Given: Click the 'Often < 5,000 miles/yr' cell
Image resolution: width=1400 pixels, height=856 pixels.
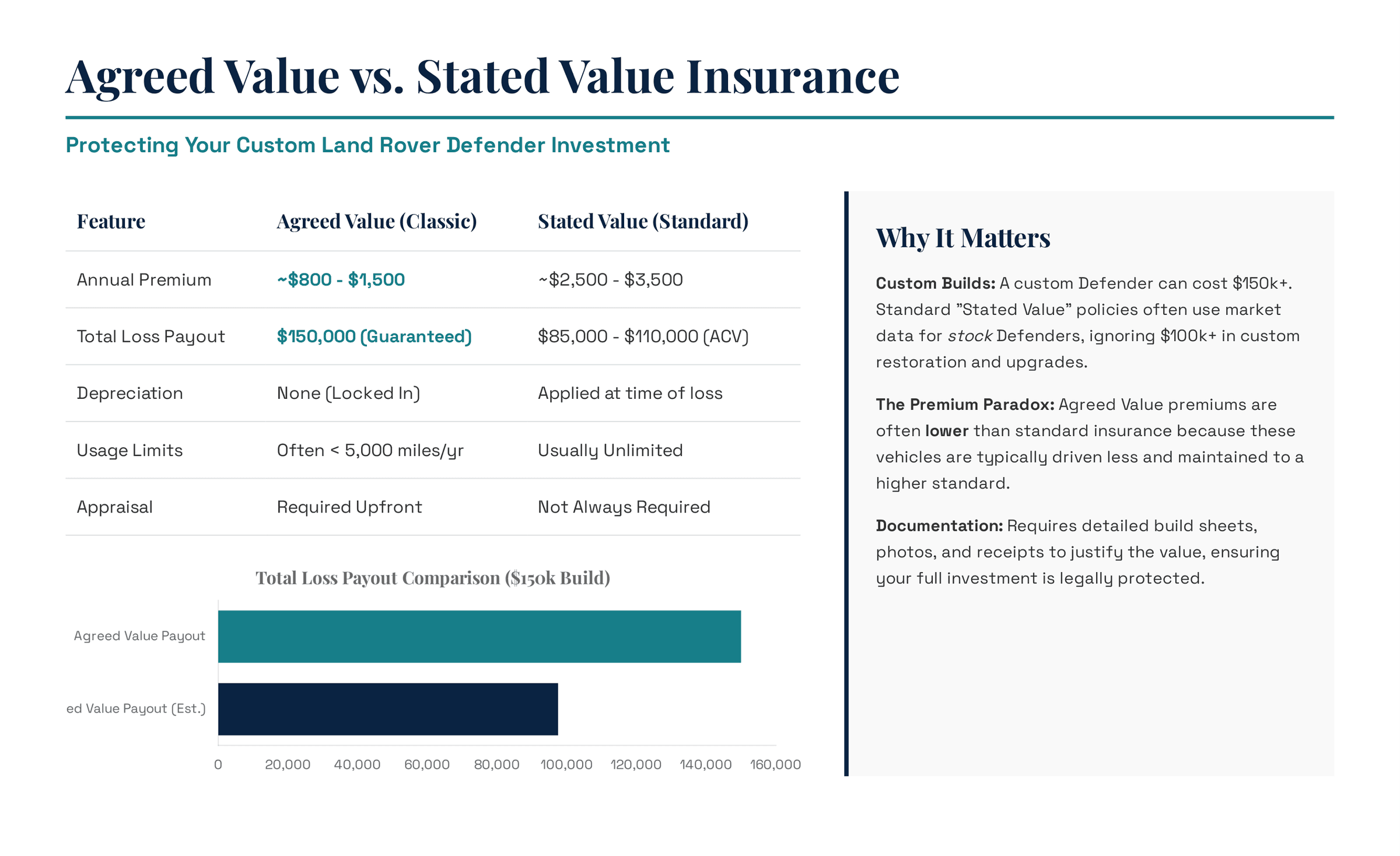Looking at the screenshot, I should point(370,450).
